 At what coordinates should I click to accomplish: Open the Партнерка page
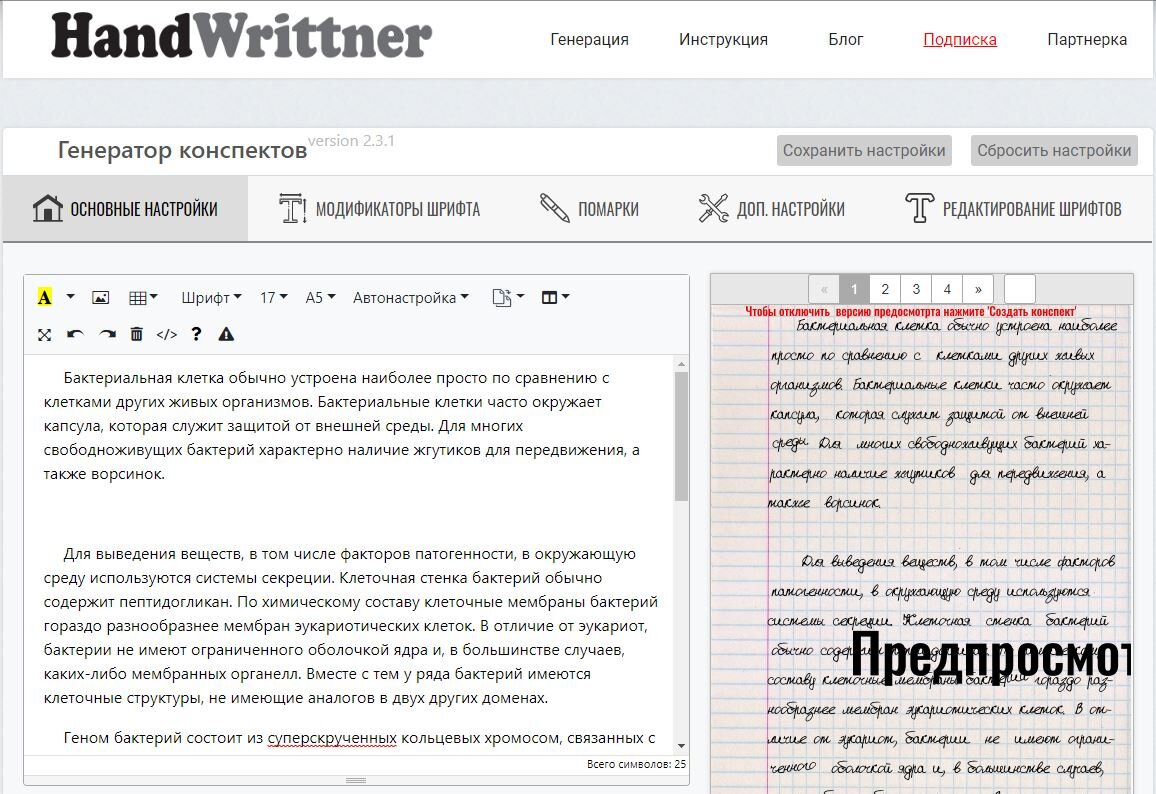click(1087, 39)
